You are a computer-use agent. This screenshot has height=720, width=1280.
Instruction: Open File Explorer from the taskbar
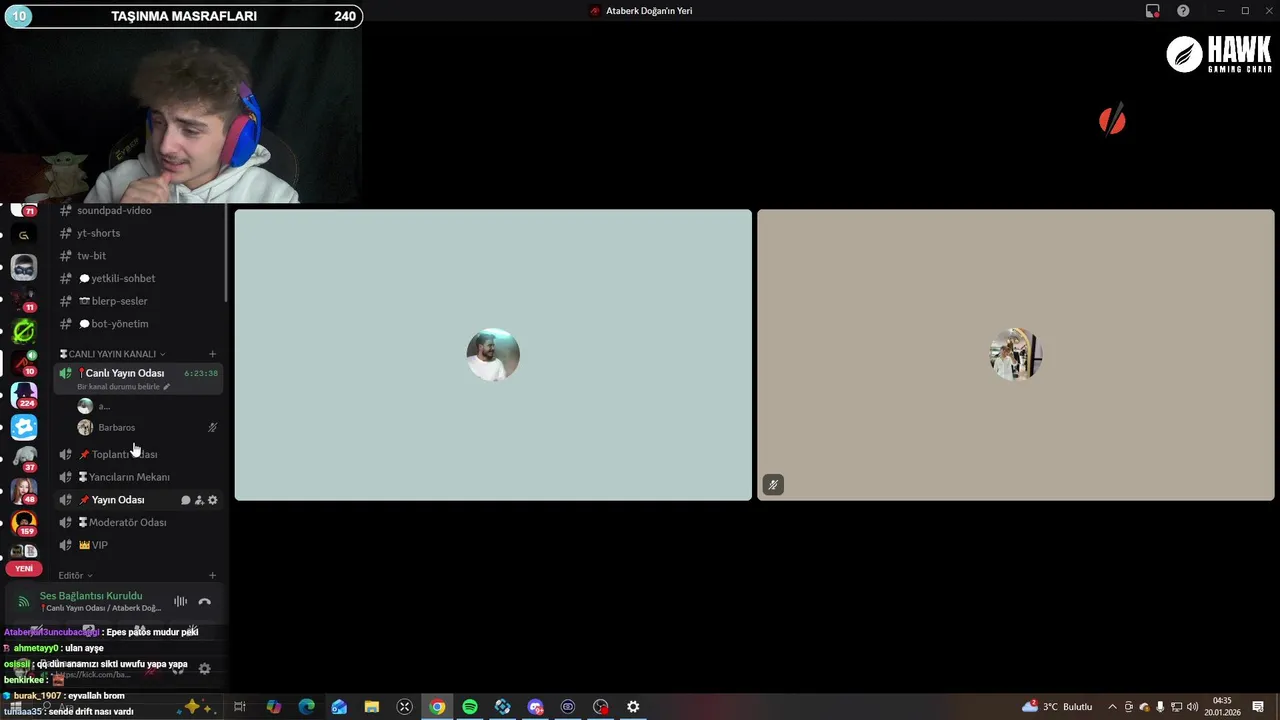372,707
